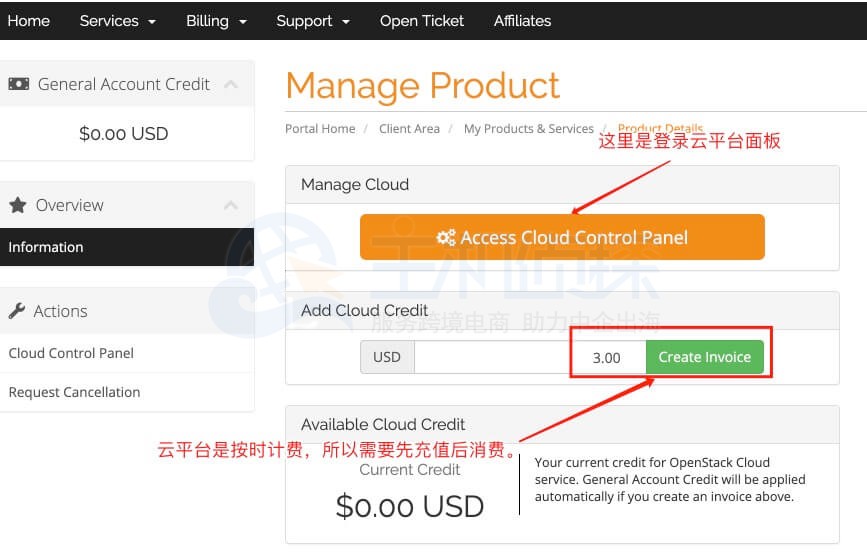Select the Information item in the Overview sidebar
Viewport: 867px width, 557px height.
(x=46, y=247)
